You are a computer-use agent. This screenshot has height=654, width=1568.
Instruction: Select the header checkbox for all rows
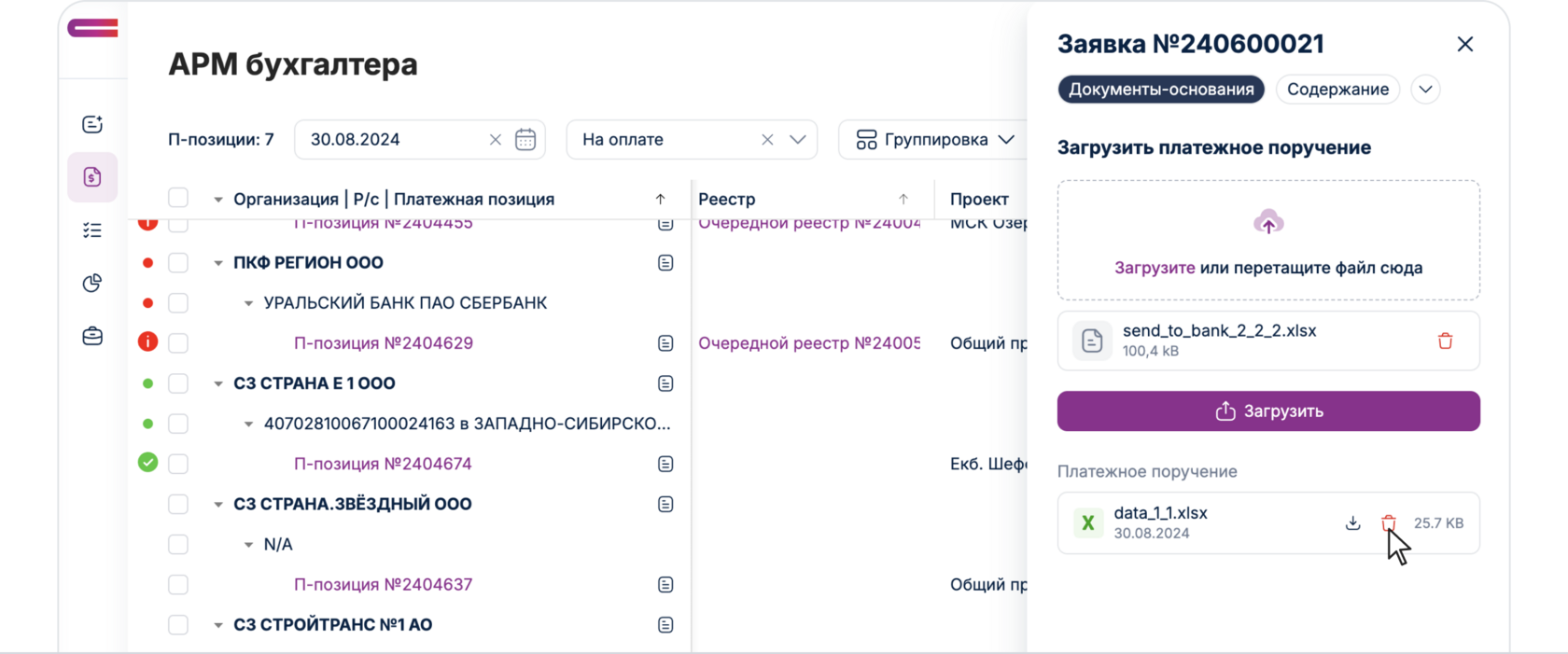pos(178,199)
